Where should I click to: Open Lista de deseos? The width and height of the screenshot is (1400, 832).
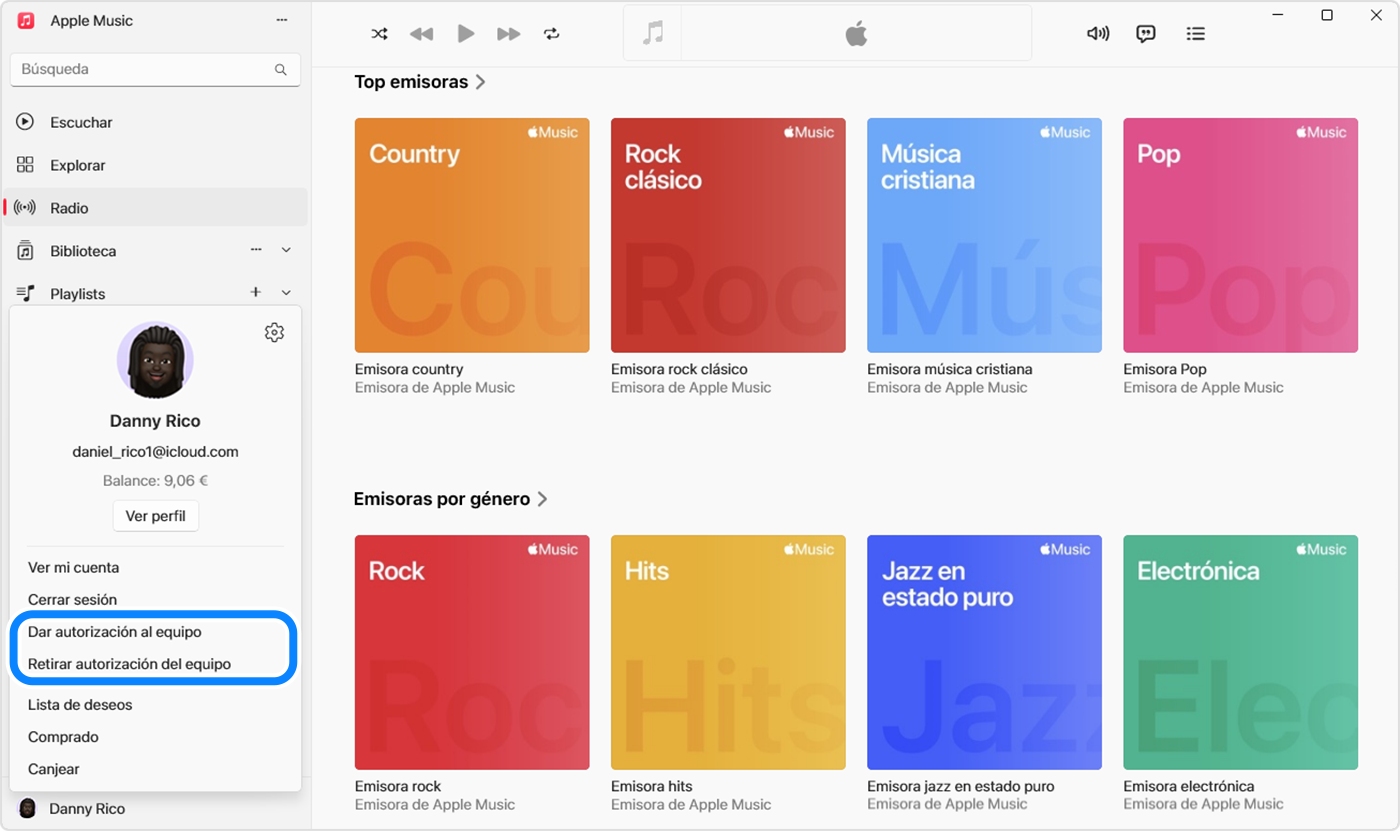pyautogui.click(x=80, y=704)
